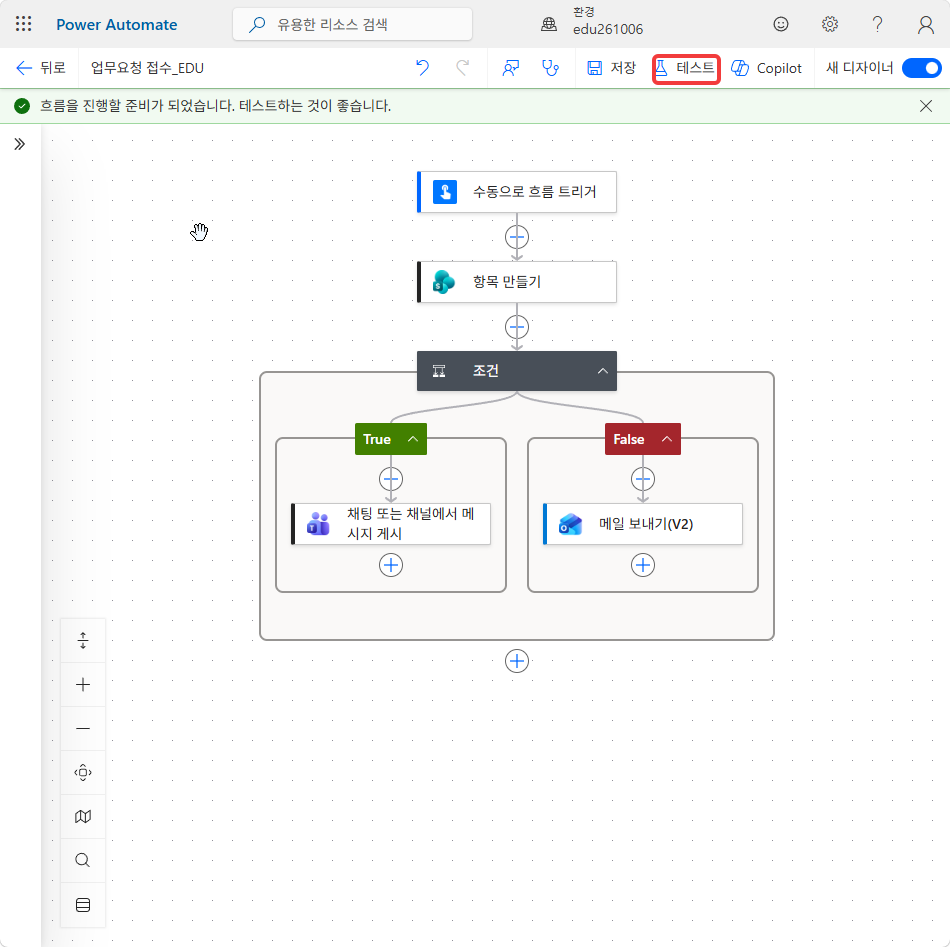Click the redo arrow in the toolbar
This screenshot has width=950, height=947.
462,68
